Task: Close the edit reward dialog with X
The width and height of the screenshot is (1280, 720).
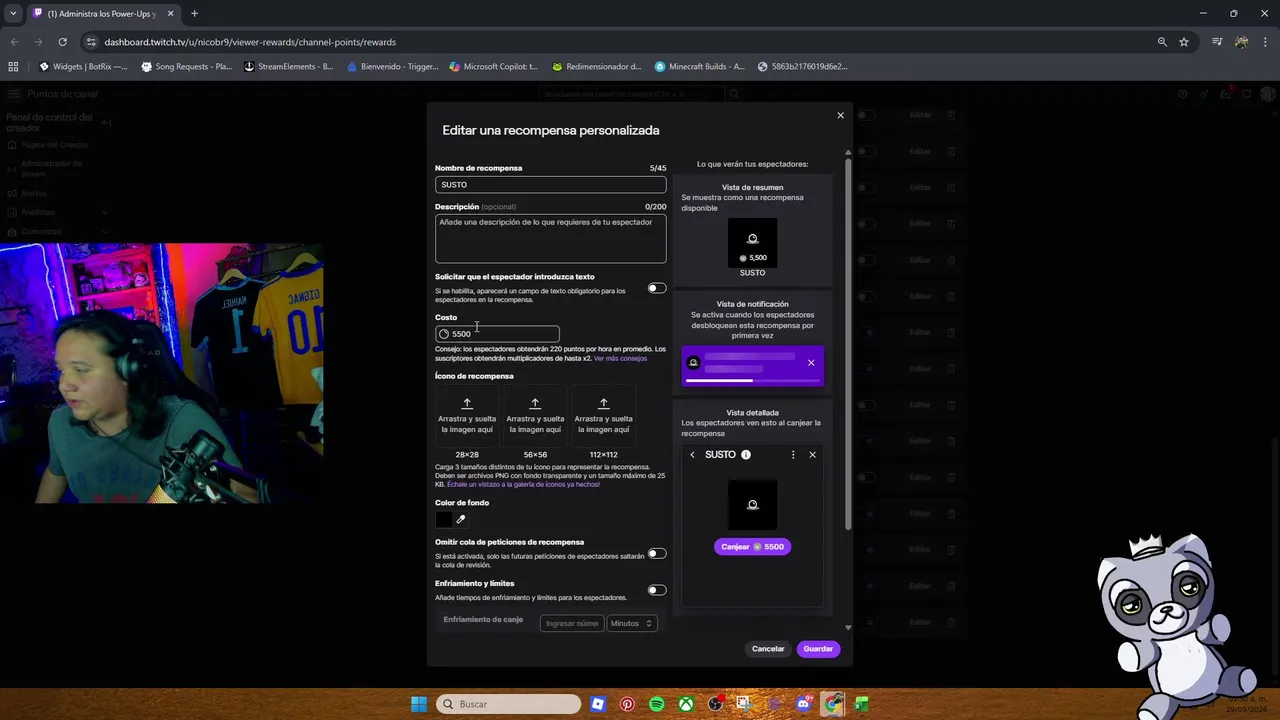Action: click(840, 115)
